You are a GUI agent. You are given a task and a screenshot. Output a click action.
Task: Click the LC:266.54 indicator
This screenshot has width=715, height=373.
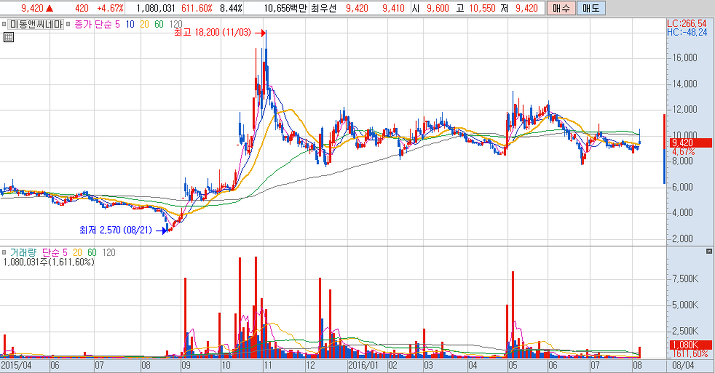coord(687,24)
